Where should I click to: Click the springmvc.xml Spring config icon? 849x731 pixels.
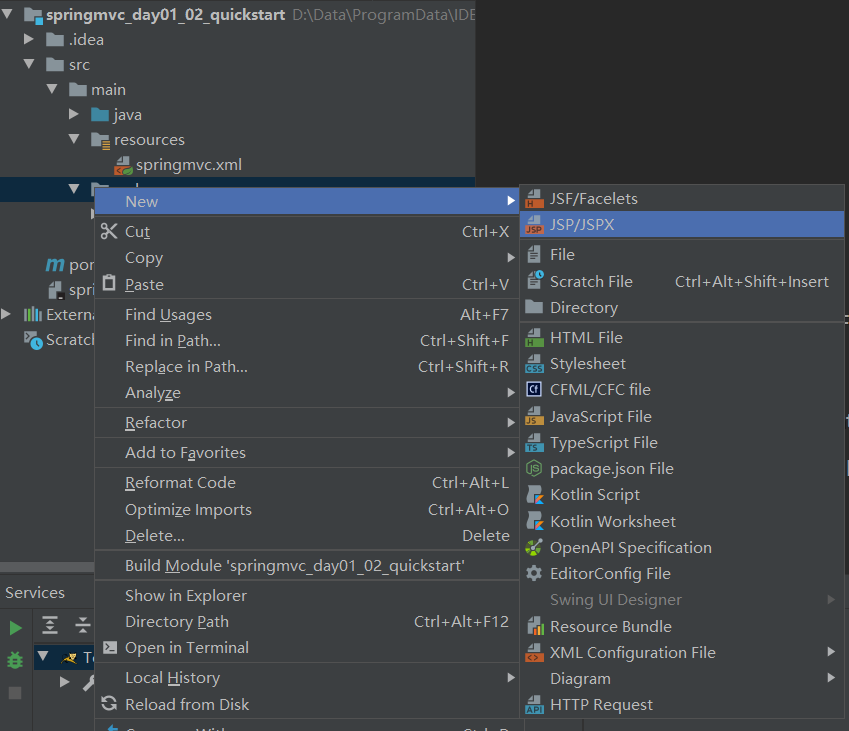[123, 165]
